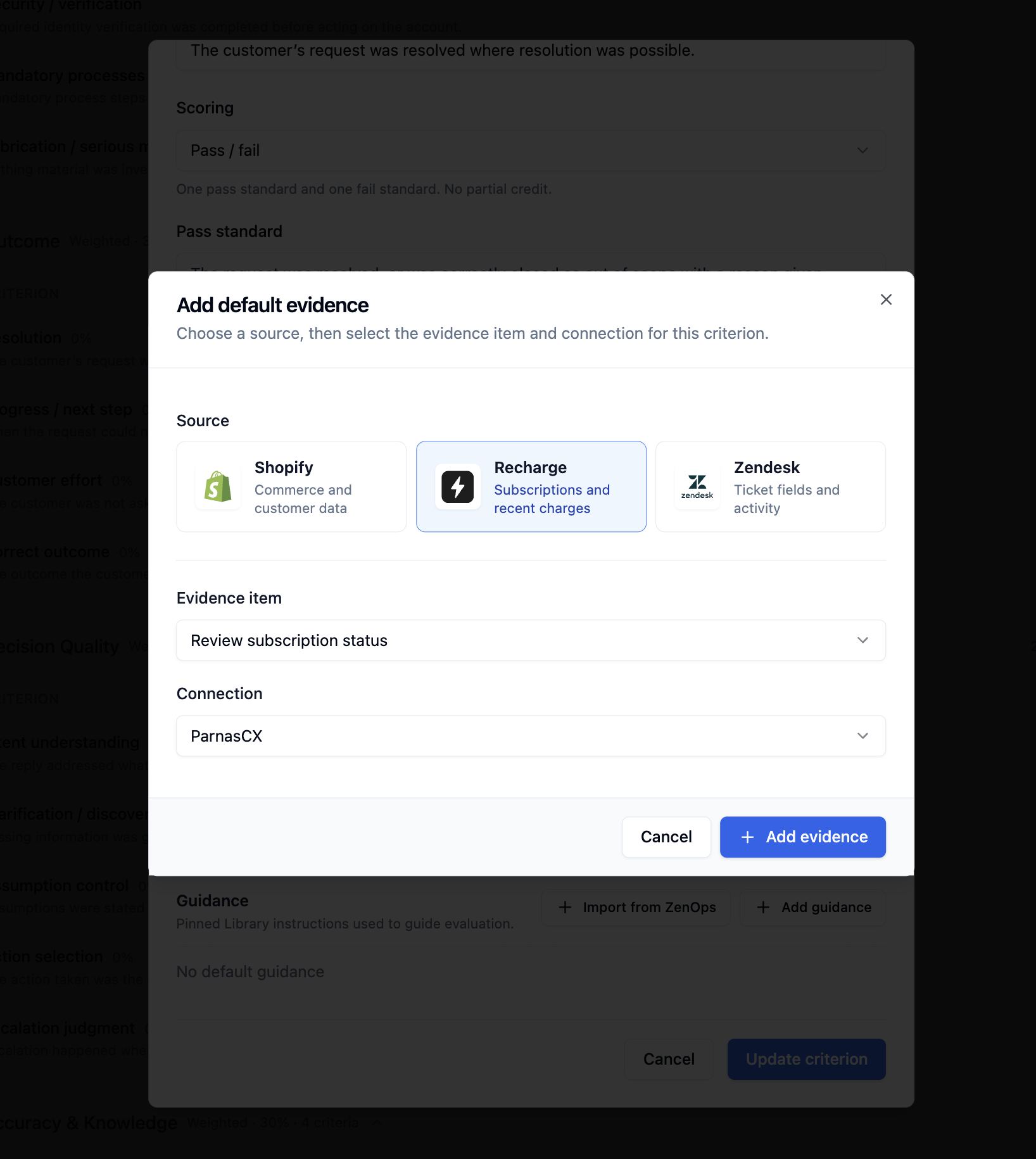The height and width of the screenshot is (1159, 1036).
Task: Click 'No default guidance' text
Action: pyautogui.click(x=250, y=972)
